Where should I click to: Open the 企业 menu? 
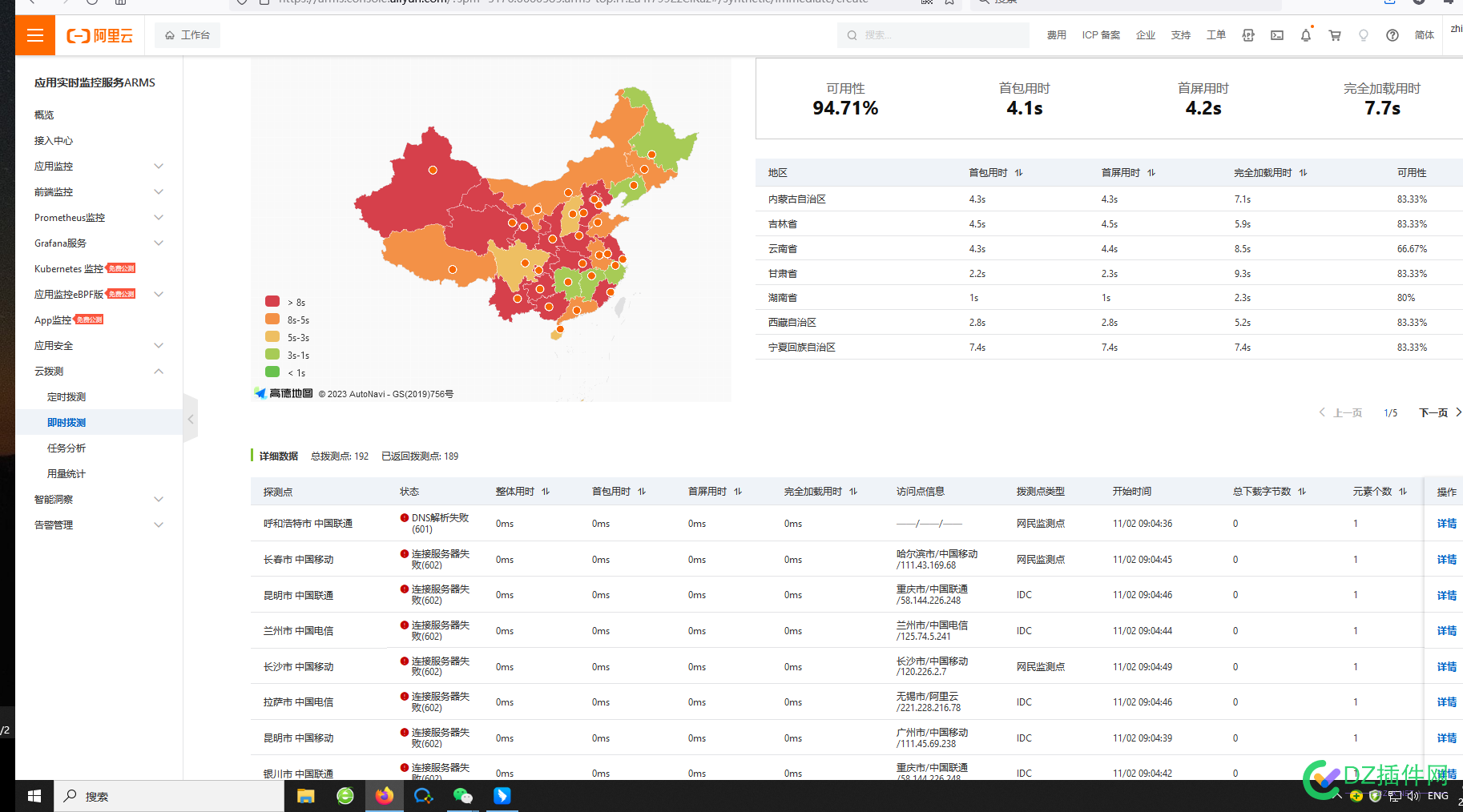point(1146,35)
